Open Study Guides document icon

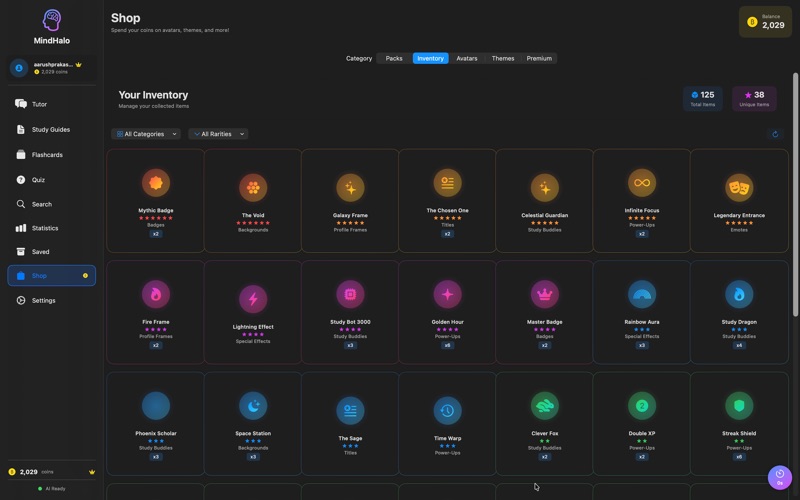[20, 130]
